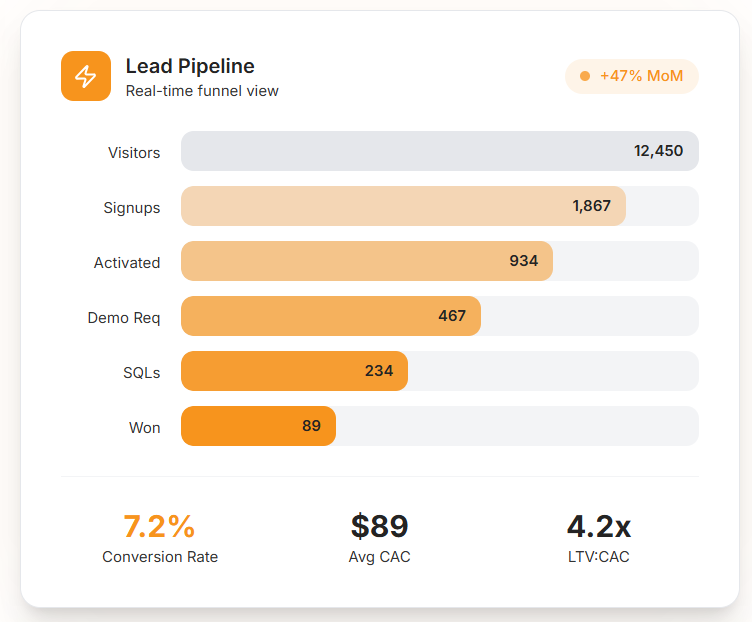Click the 1,867 signups value
Viewport: 752px width, 622px height.
(591, 206)
